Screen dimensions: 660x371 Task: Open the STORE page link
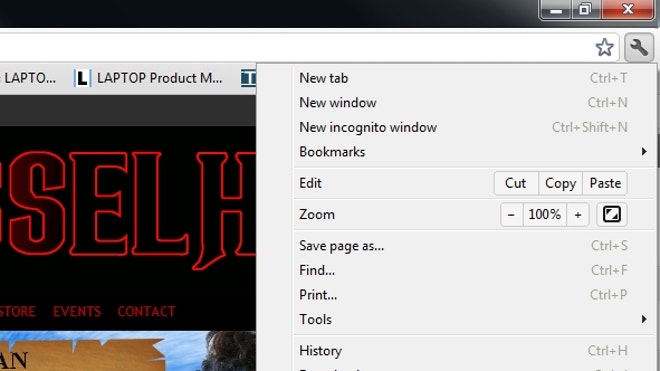click(x=18, y=312)
